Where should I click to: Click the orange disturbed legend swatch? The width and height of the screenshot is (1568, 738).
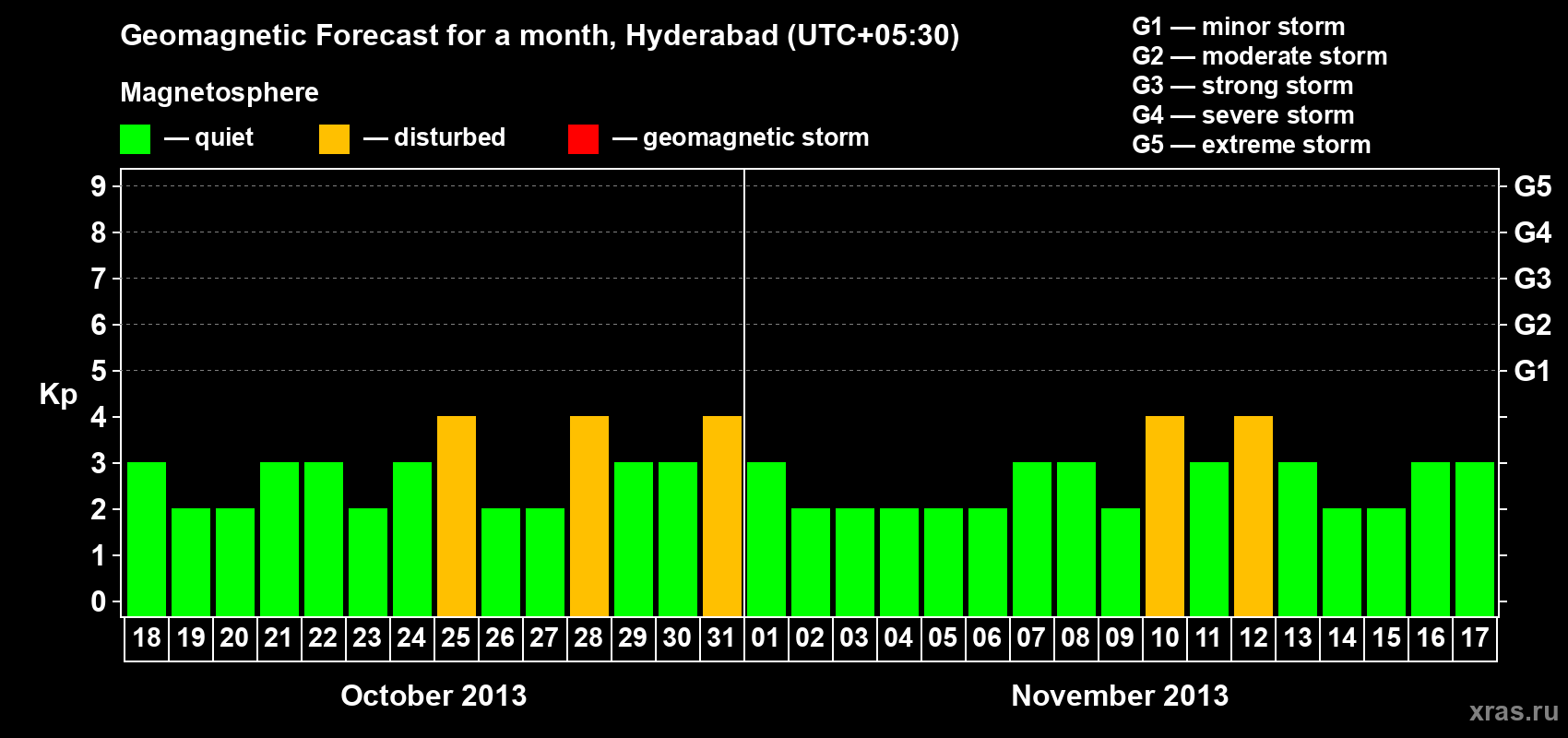(x=334, y=139)
